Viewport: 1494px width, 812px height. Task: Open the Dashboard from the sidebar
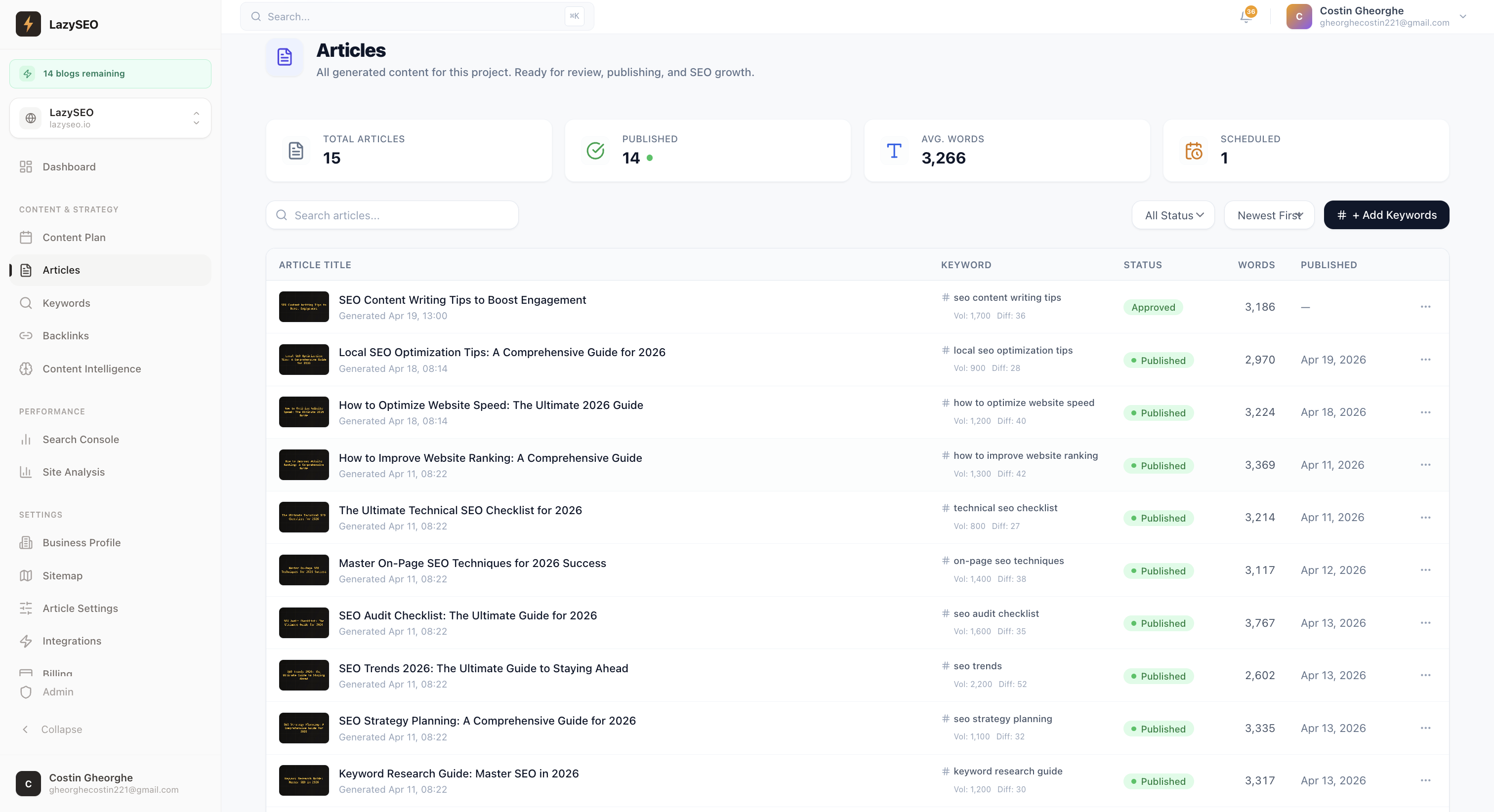(69, 166)
